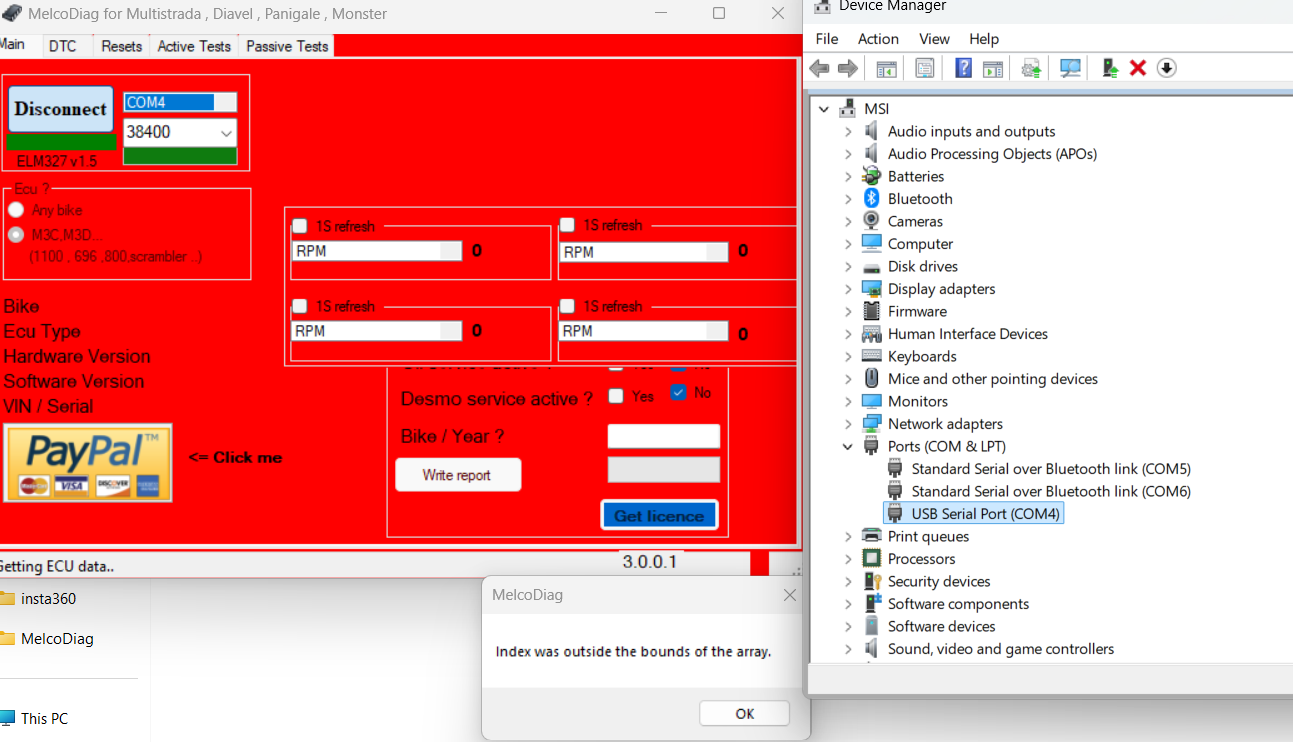Click the Bluetooth category icon
Screen dimensions: 1293x742
[871, 199]
